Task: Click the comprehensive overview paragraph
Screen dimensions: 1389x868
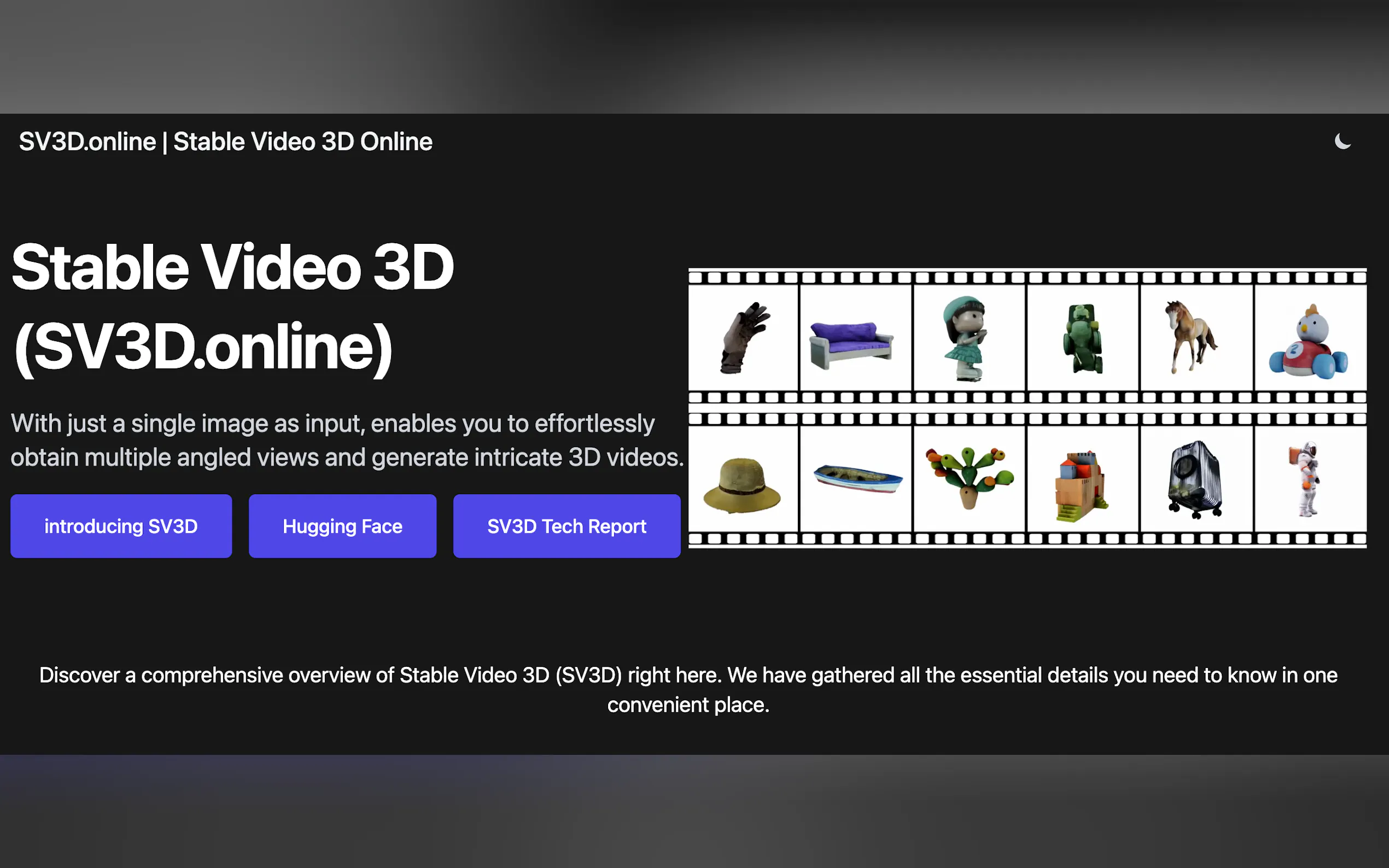Action: [688, 689]
